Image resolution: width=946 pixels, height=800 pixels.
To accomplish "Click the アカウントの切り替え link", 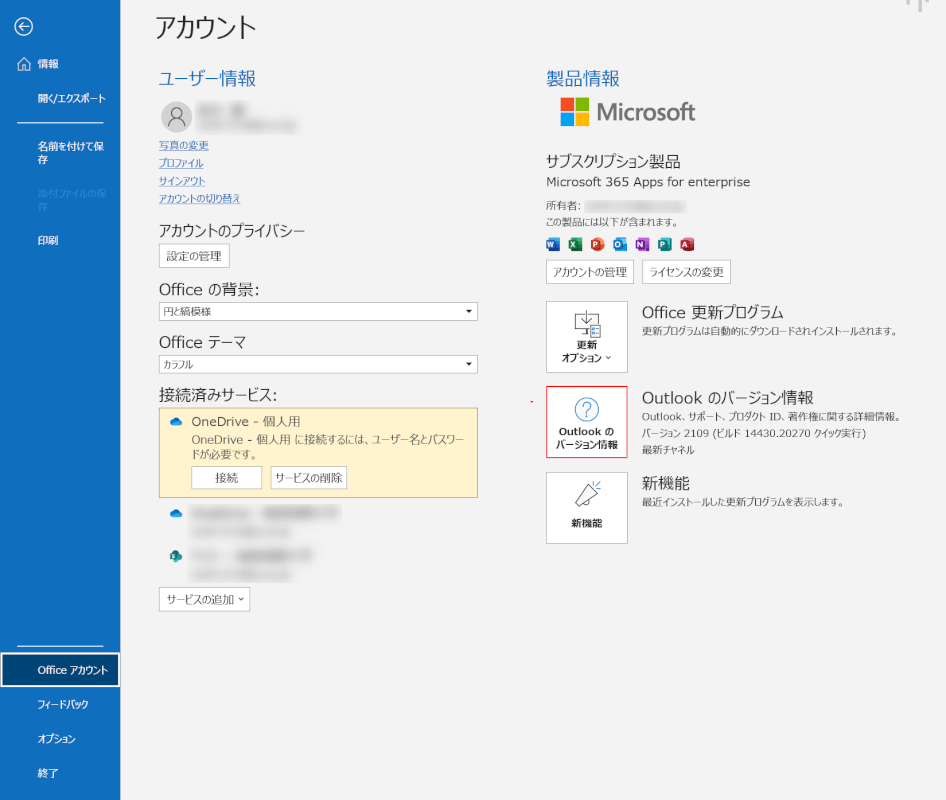I will click(x=199, y=198).
